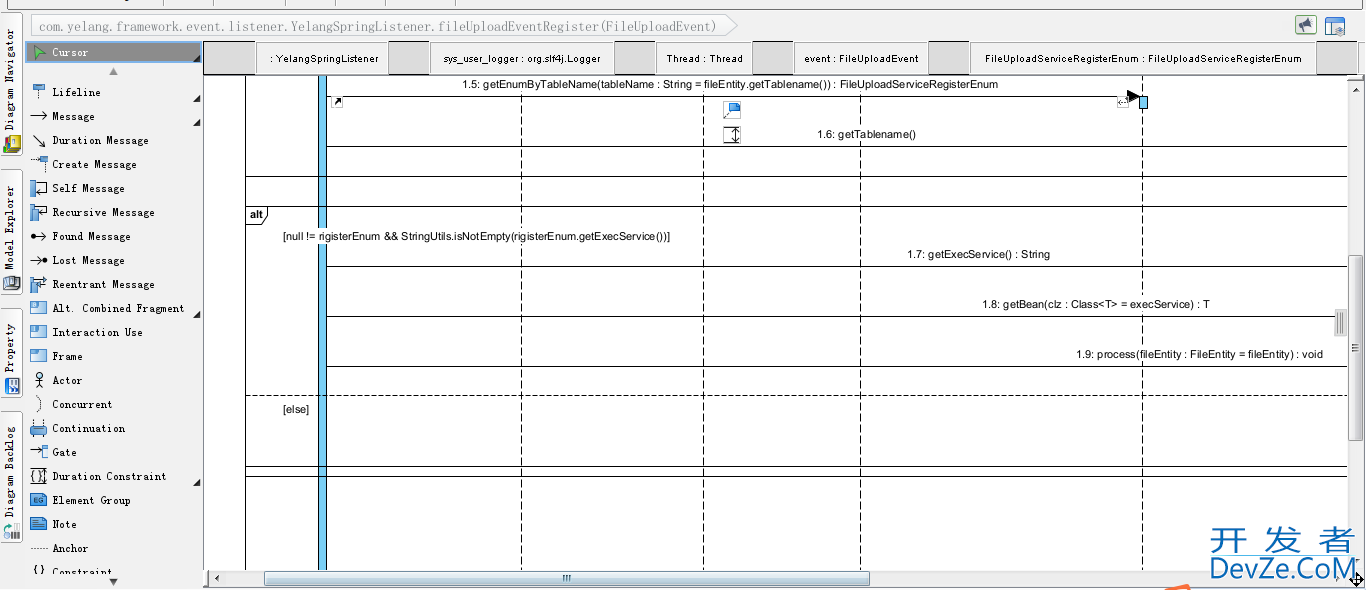Expand Alt. Combined Fragment variants arrow
The width and height of the screenshot is (1366, 590).
click(197, 315)
